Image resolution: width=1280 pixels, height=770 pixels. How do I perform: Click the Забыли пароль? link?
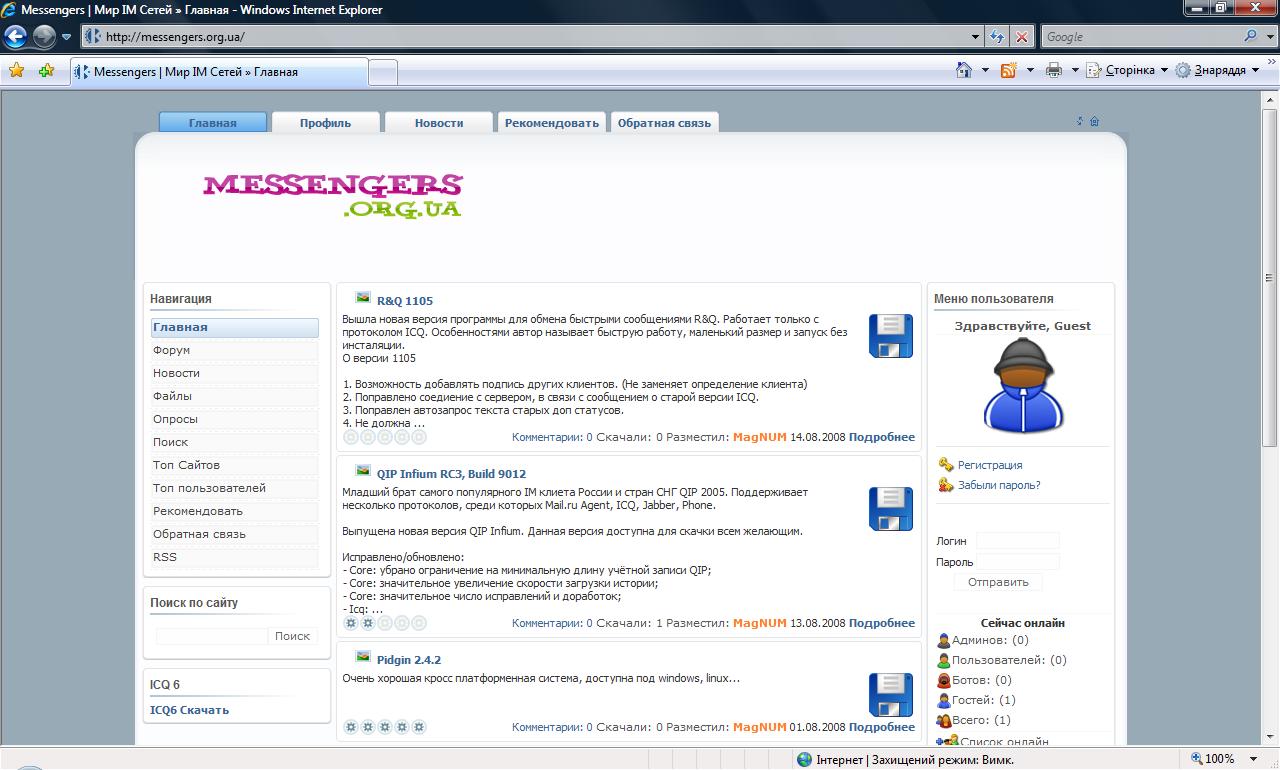point(999,485)
